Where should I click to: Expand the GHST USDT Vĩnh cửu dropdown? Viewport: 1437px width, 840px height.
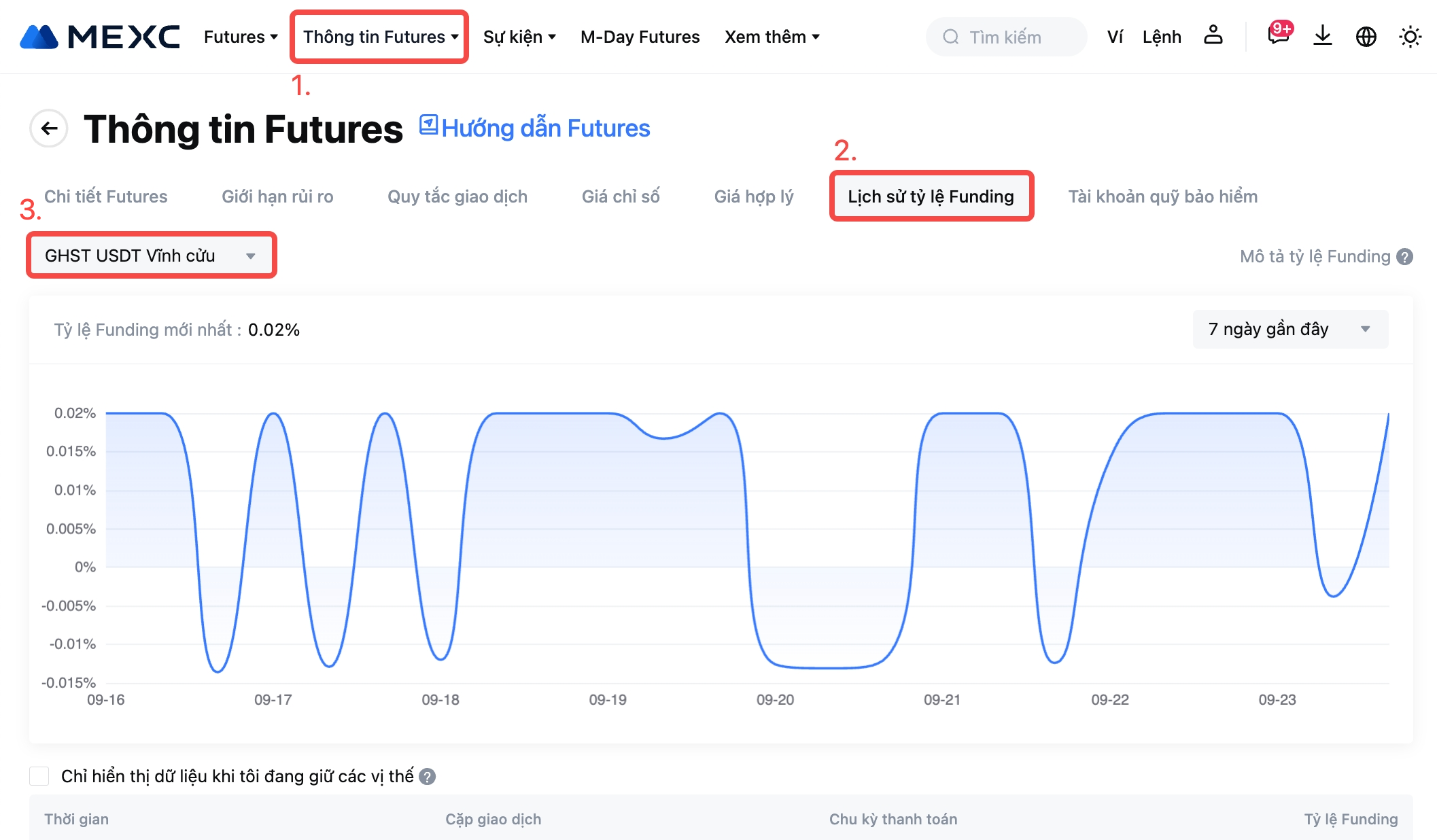[151, 256]
